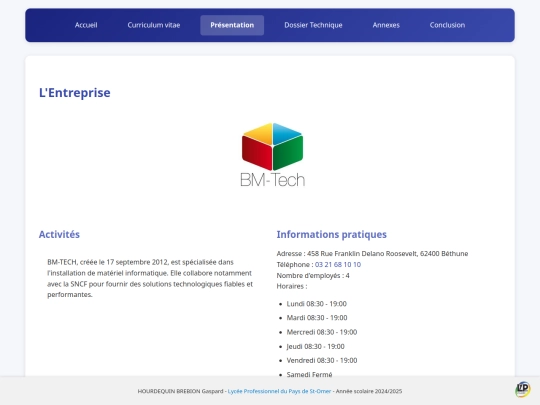Screen dimensions: 540x405
Task: Open the Conclusion tab
Action: click(x=447, y=25)
